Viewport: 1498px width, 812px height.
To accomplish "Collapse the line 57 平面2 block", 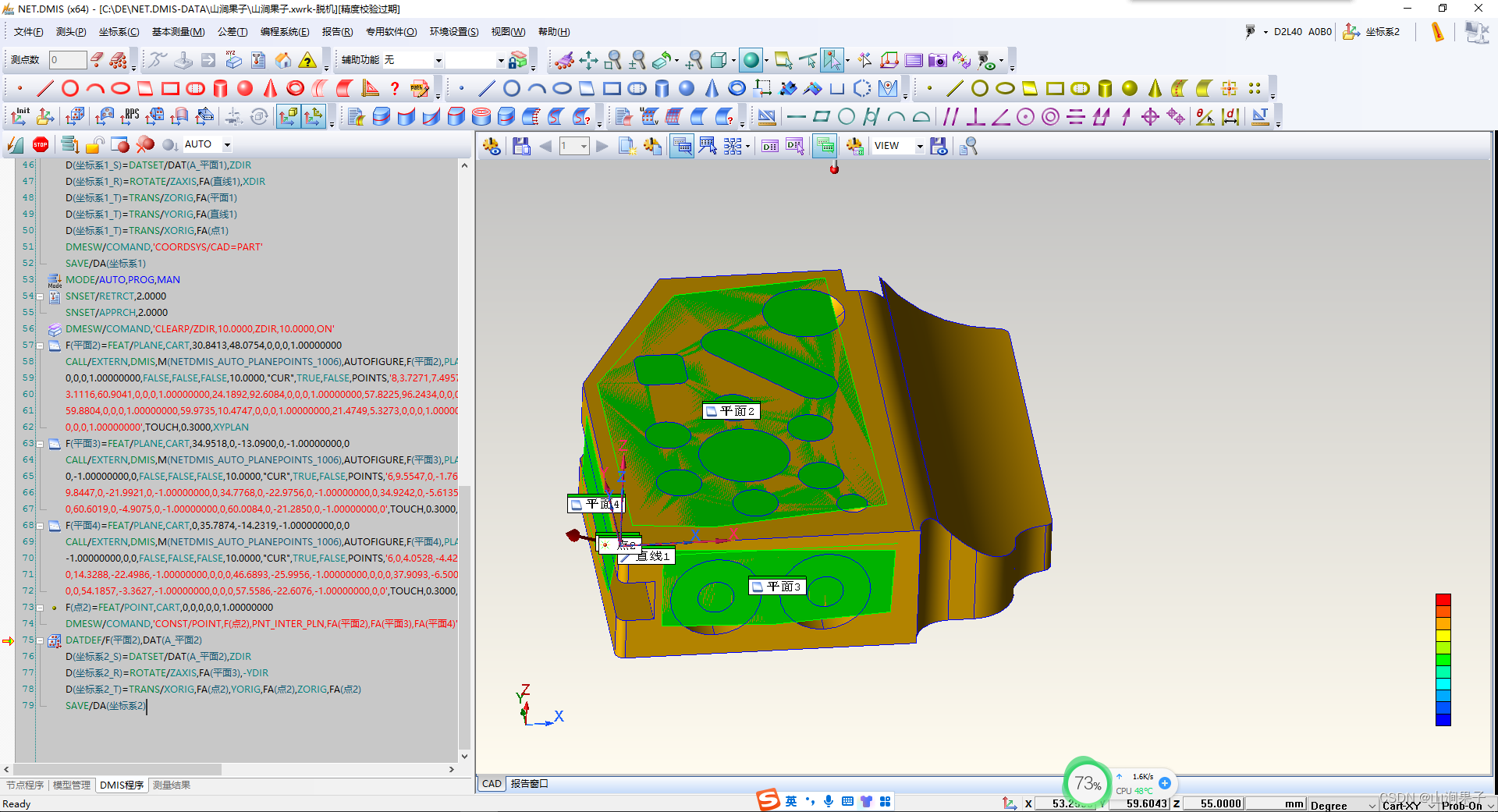I will coord(40,346).
